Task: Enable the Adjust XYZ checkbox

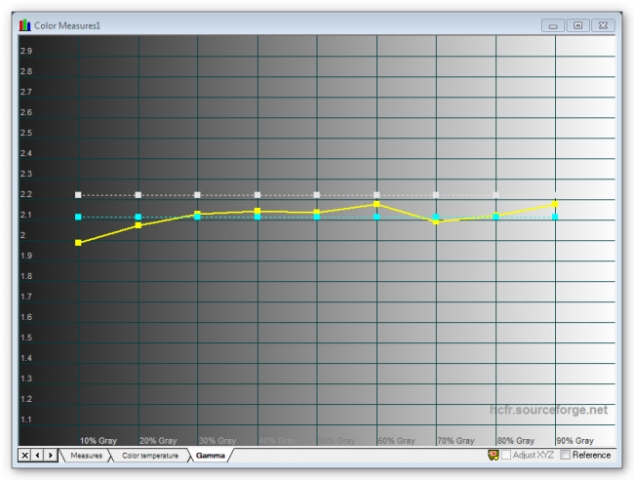Action: (x=506, y=455)
